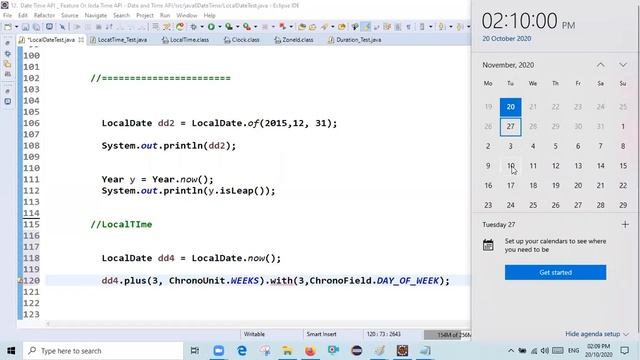Toggle Block Selection Mode toolbar icon
Screen dimensions: 640x360
click(x=398, y=27)
